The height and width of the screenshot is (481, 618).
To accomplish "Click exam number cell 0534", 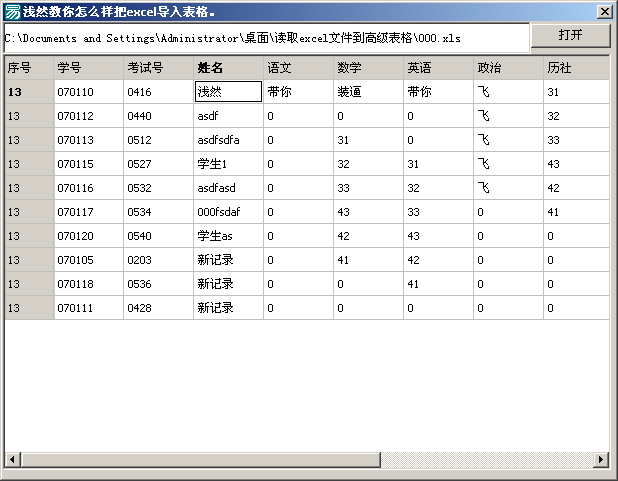I will click(x=158, y=212).
